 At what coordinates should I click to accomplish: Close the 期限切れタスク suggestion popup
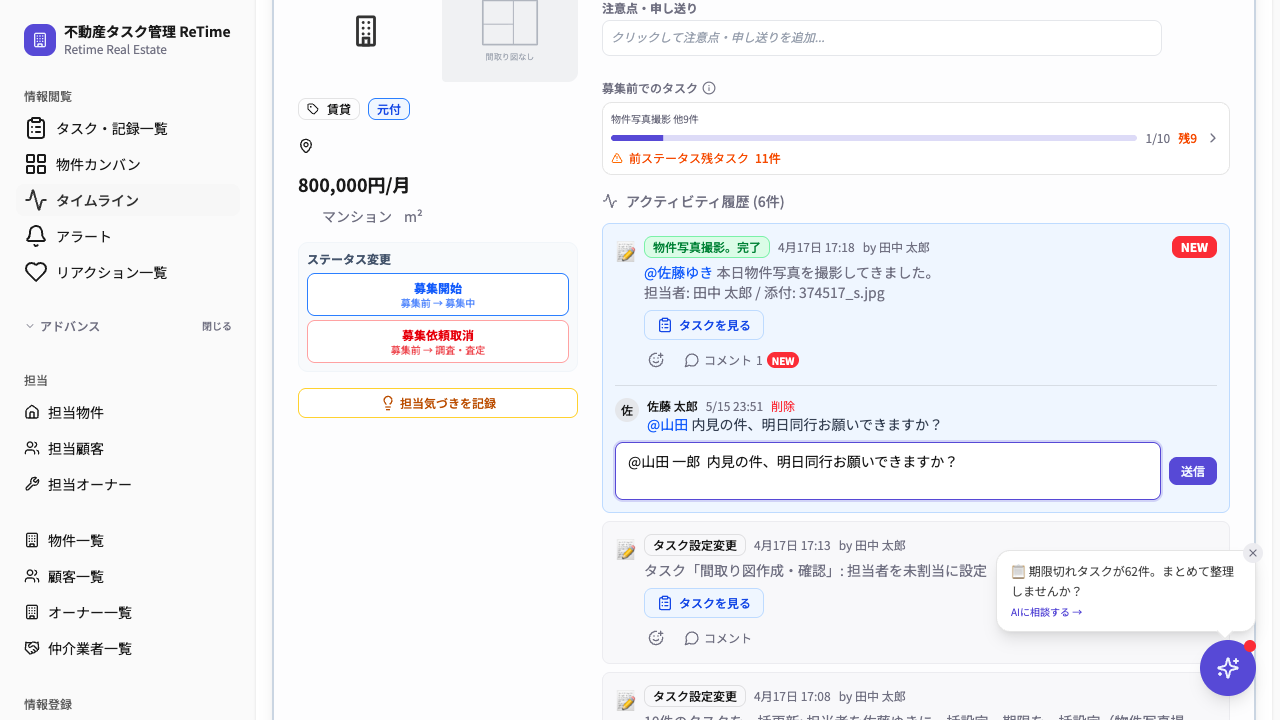pos(1253,553)
